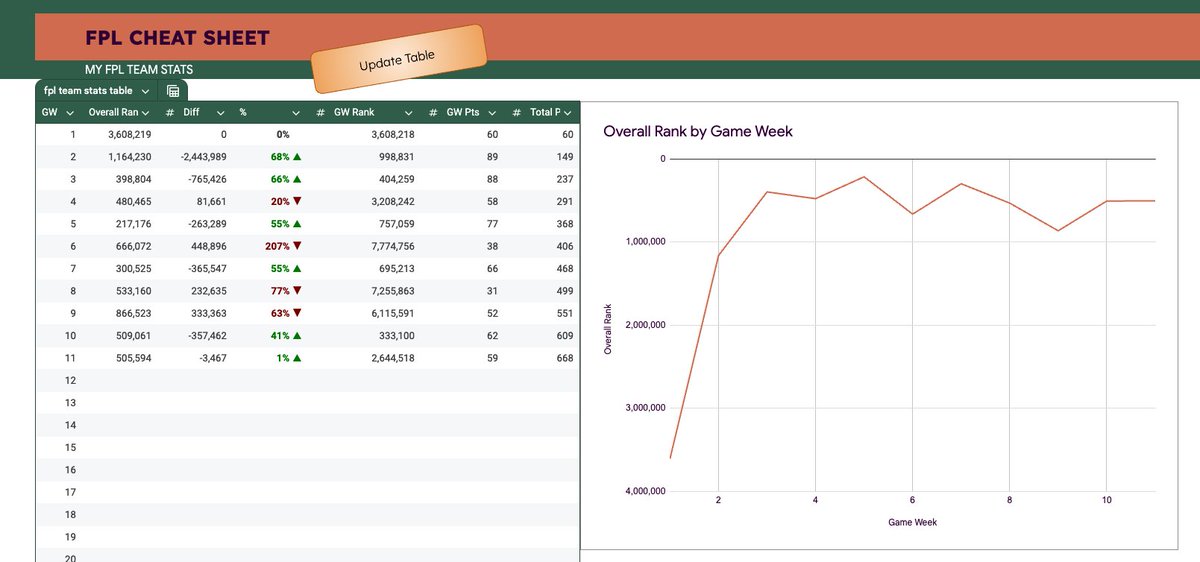Open the Total P column dropdown
1200x562 pixels.
(568, 112)
